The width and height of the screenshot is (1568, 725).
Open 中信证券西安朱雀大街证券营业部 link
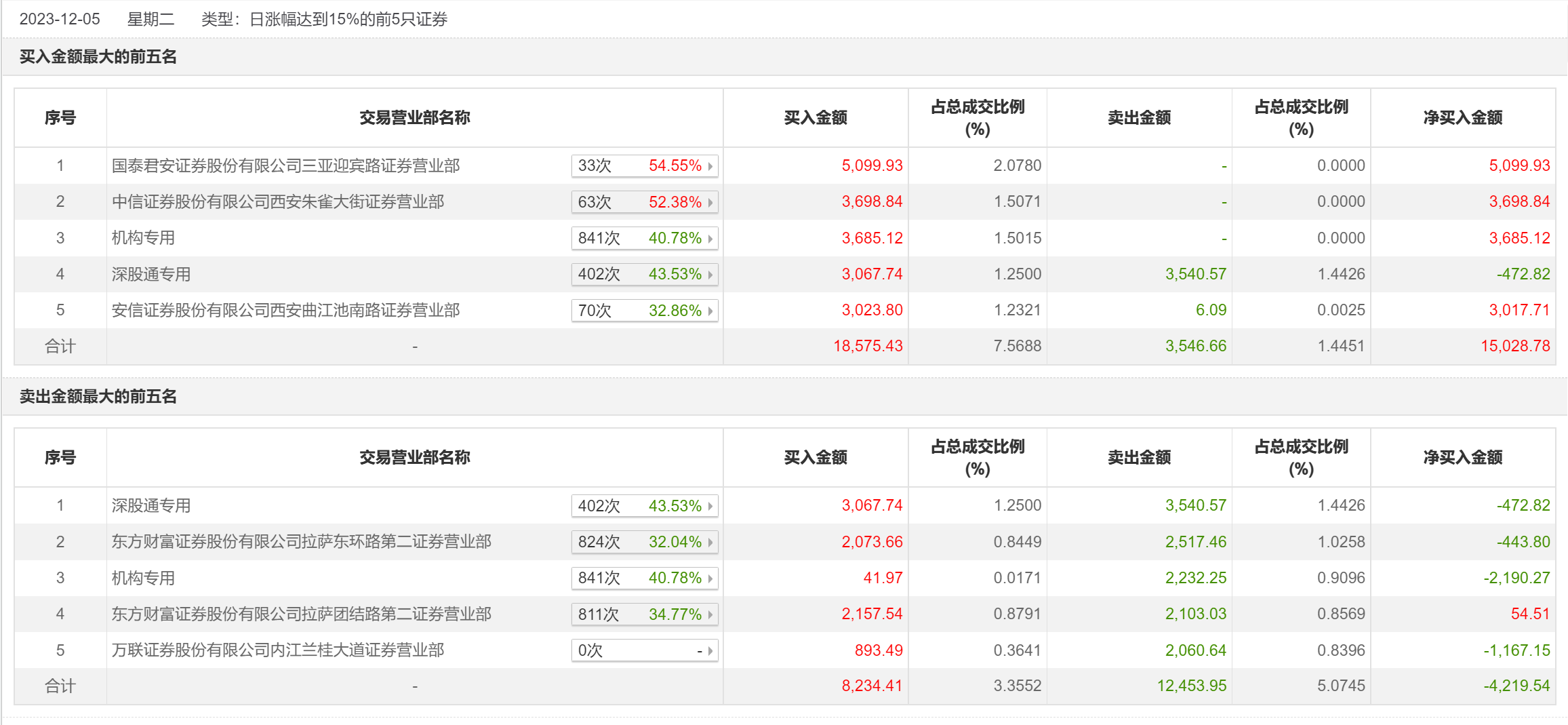278,202
